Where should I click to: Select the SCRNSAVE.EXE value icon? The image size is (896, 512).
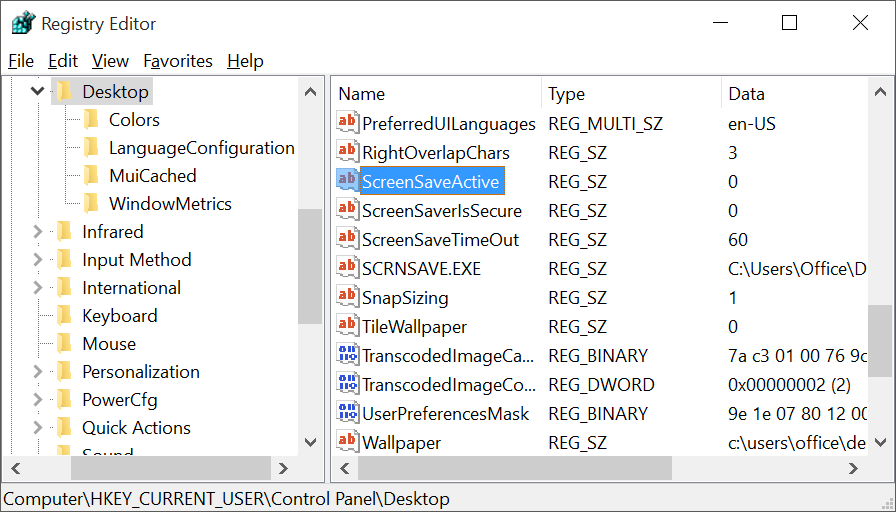pos(347,267)
